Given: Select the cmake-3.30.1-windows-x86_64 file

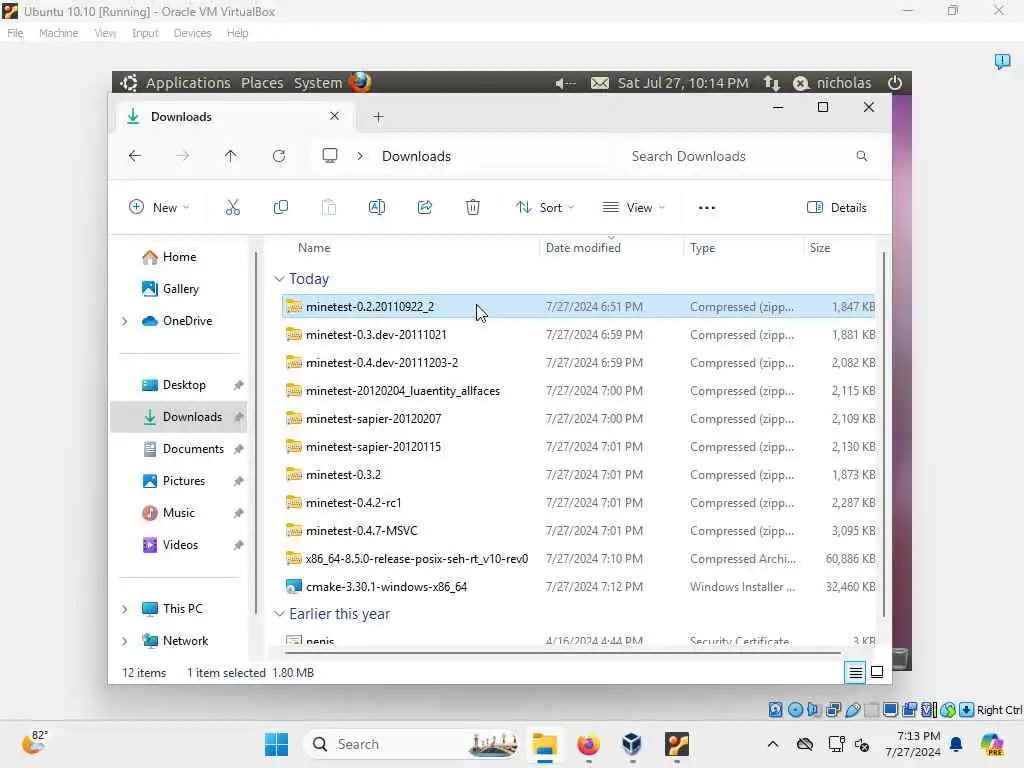Looking at the screenshot, I should click(386, 586).
